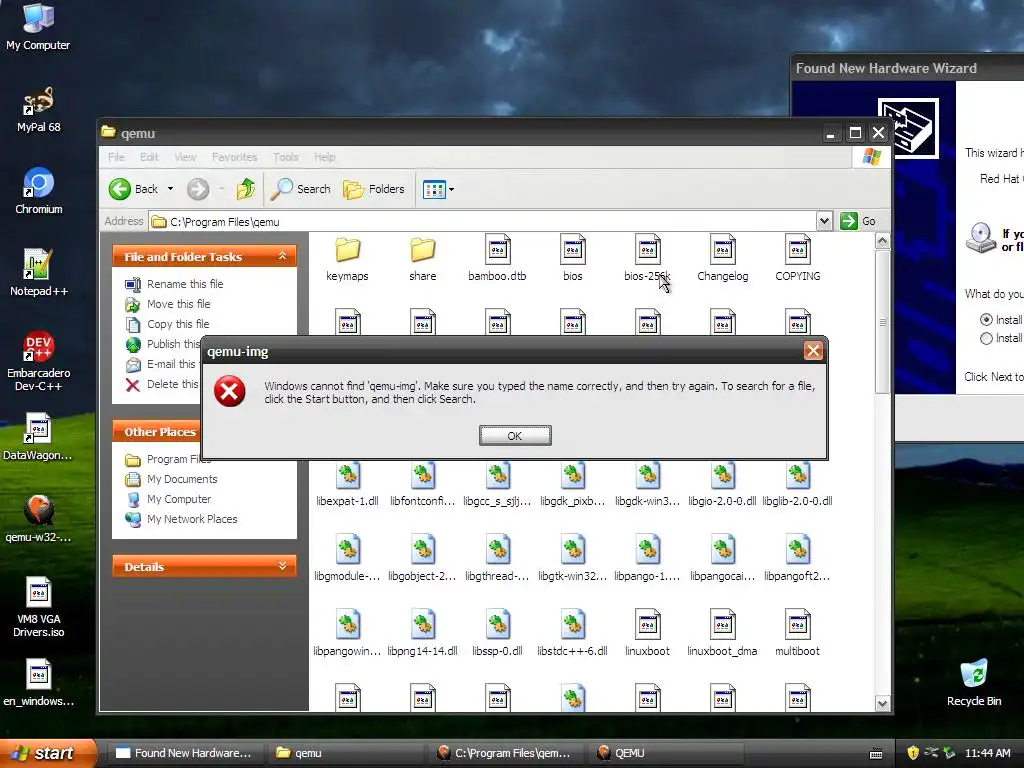Launch Chromium from the desktop

(x=39, y=191)
